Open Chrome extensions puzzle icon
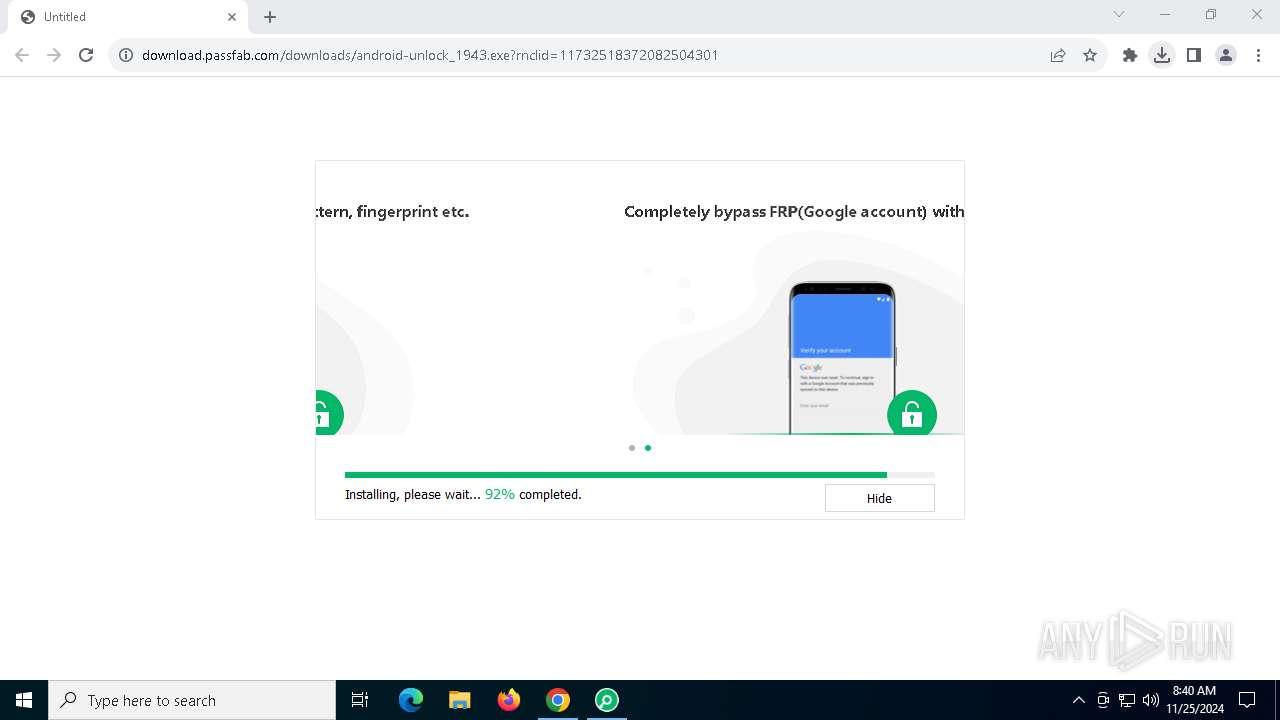The image size is (1280, 720). 1130,55
